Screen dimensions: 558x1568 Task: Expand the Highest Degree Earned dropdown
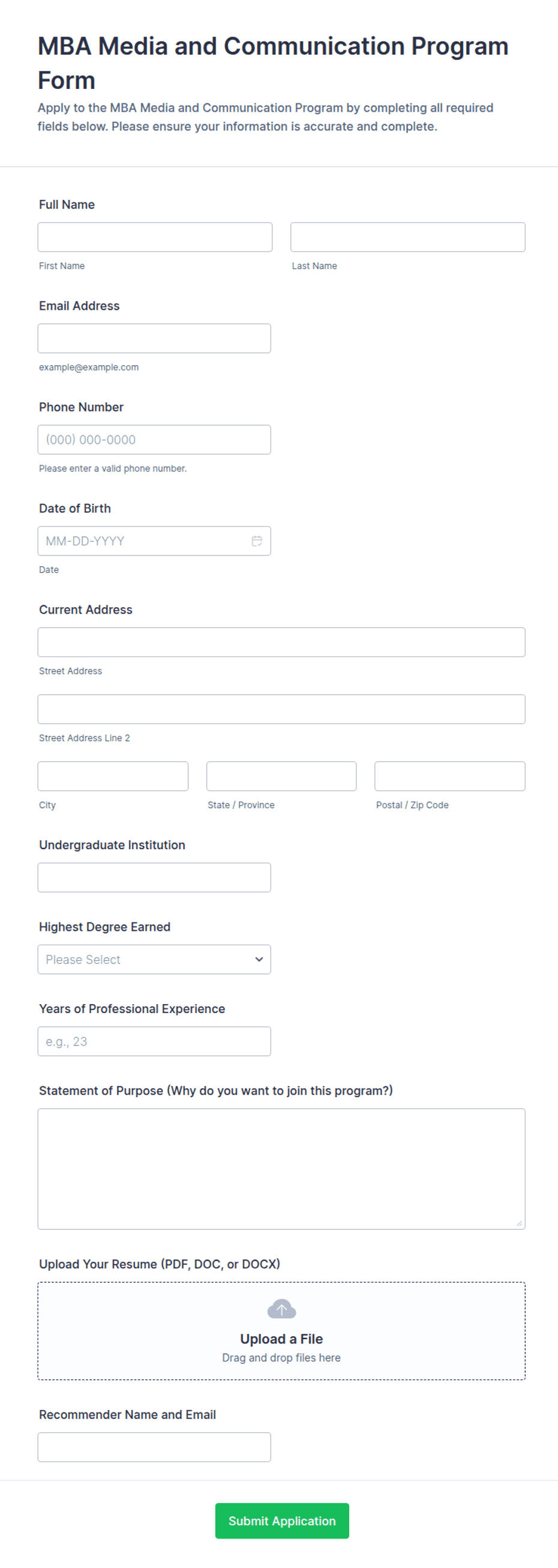coord(154,959)
